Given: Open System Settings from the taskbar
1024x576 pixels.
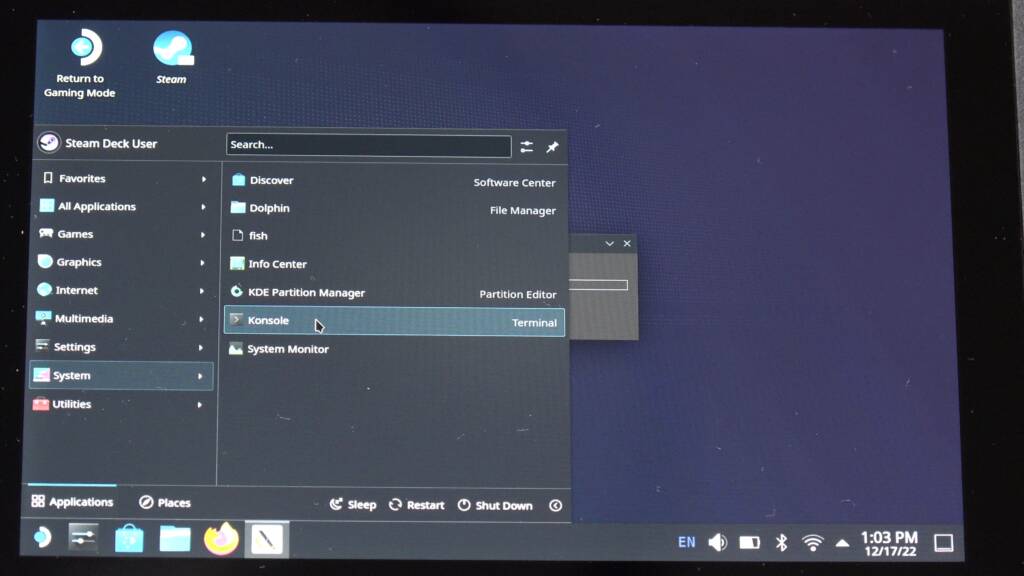Looking at the screenshot, I should tap(84, 538).
